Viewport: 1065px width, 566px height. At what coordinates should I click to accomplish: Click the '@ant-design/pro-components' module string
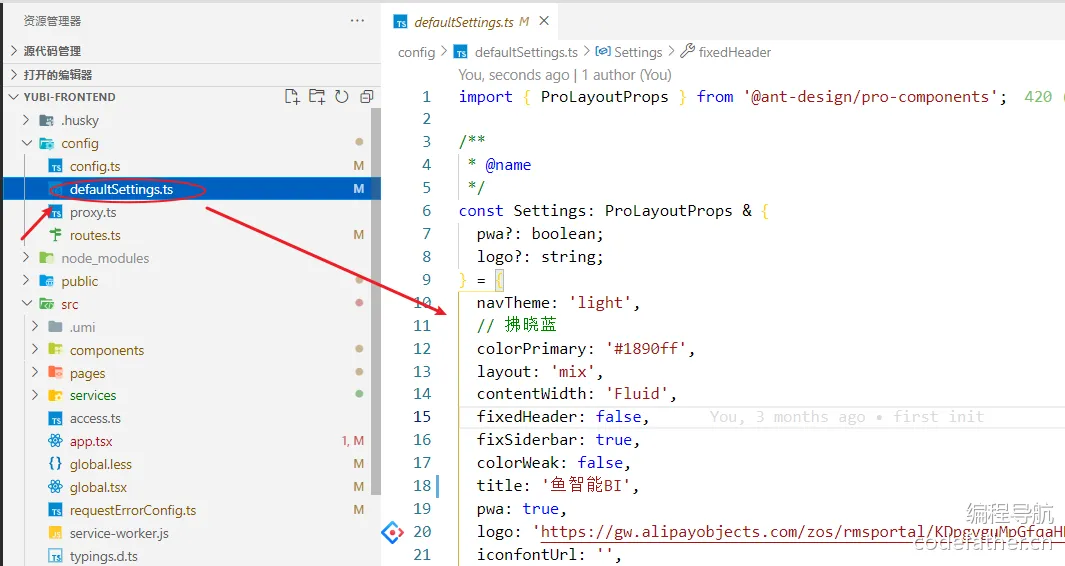tap(870, 97)
